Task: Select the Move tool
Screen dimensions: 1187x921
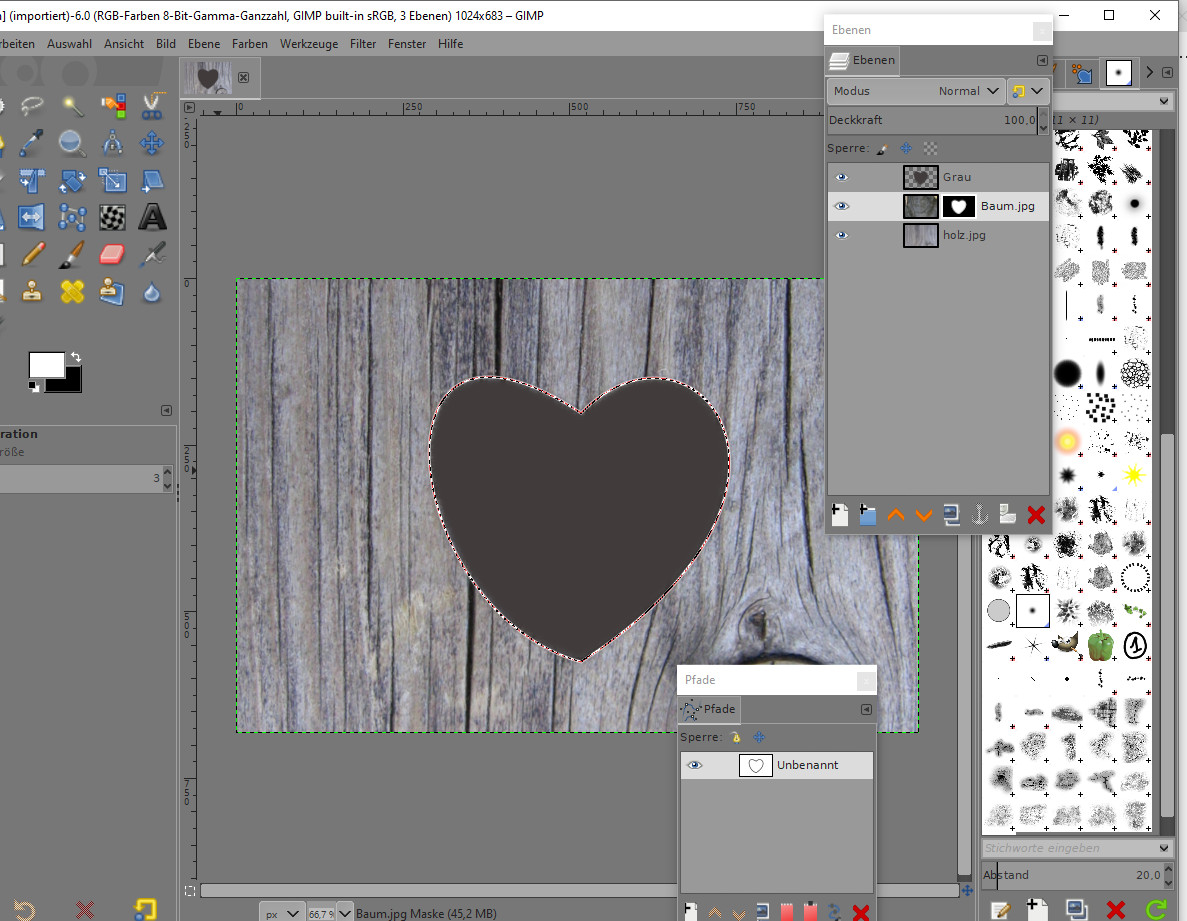Action: pos(152,143)
